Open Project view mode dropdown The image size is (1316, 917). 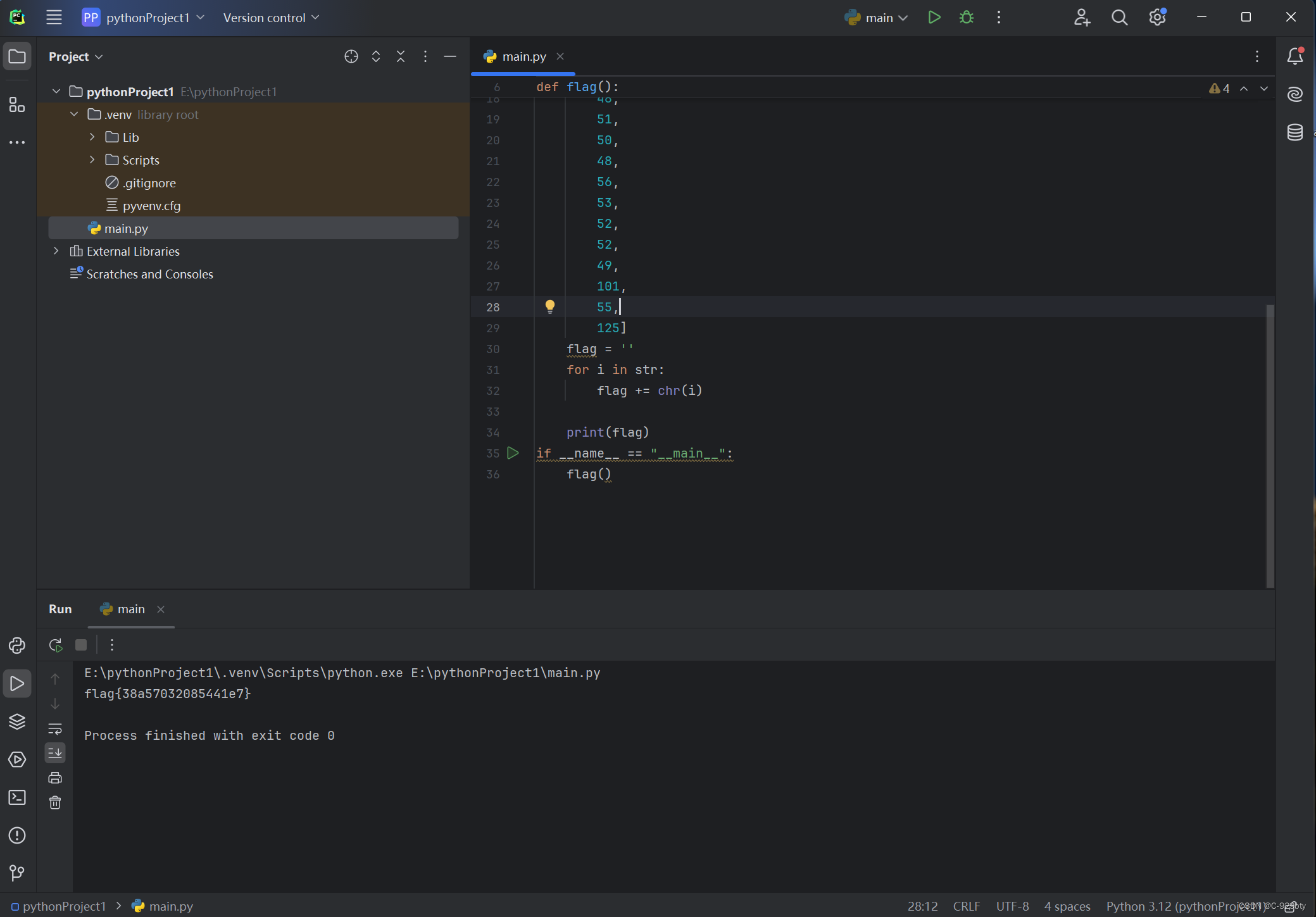[x=75, y=56]
